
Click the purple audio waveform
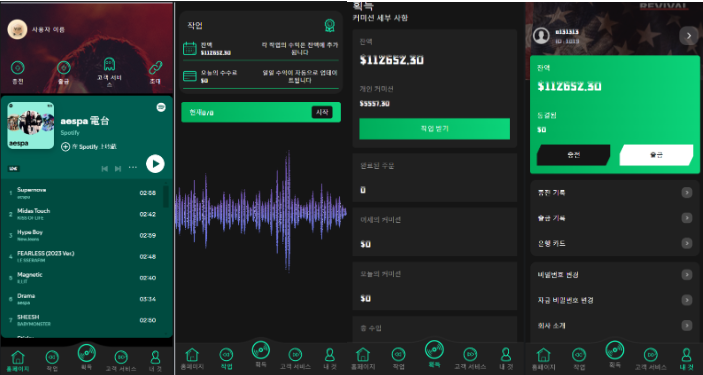click(260, 211)
